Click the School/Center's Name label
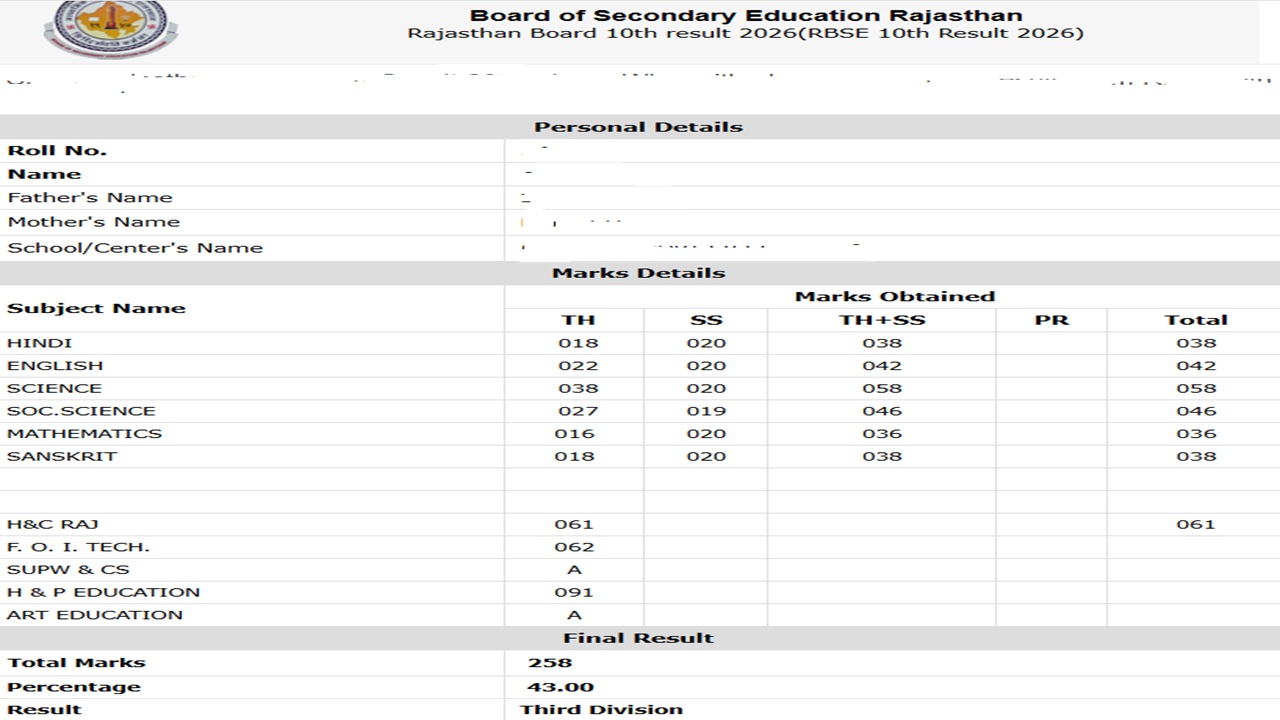 pyautogui.click(x=136, y=247)
